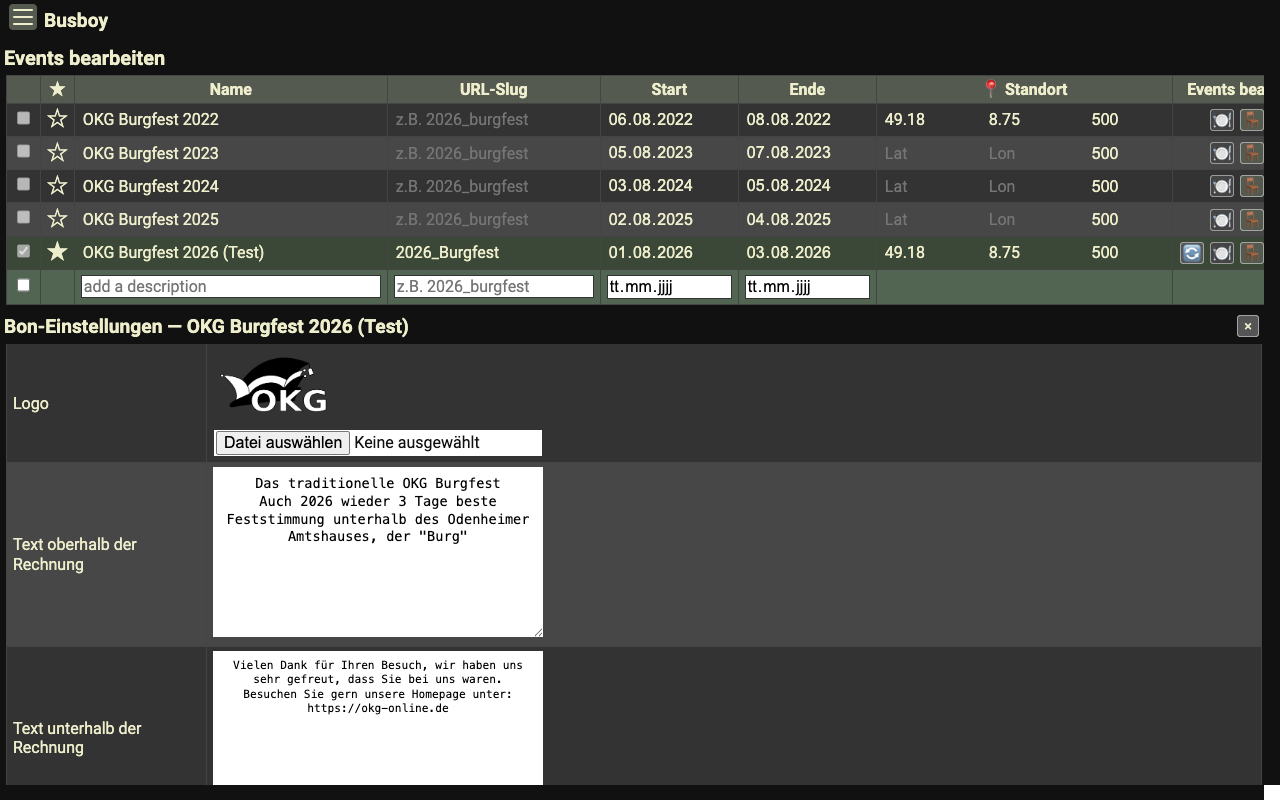This screenshot has width=1280, height=800.
Task: Click the name 'OKG Burgfest 2025'
Action: pos(150,219)
